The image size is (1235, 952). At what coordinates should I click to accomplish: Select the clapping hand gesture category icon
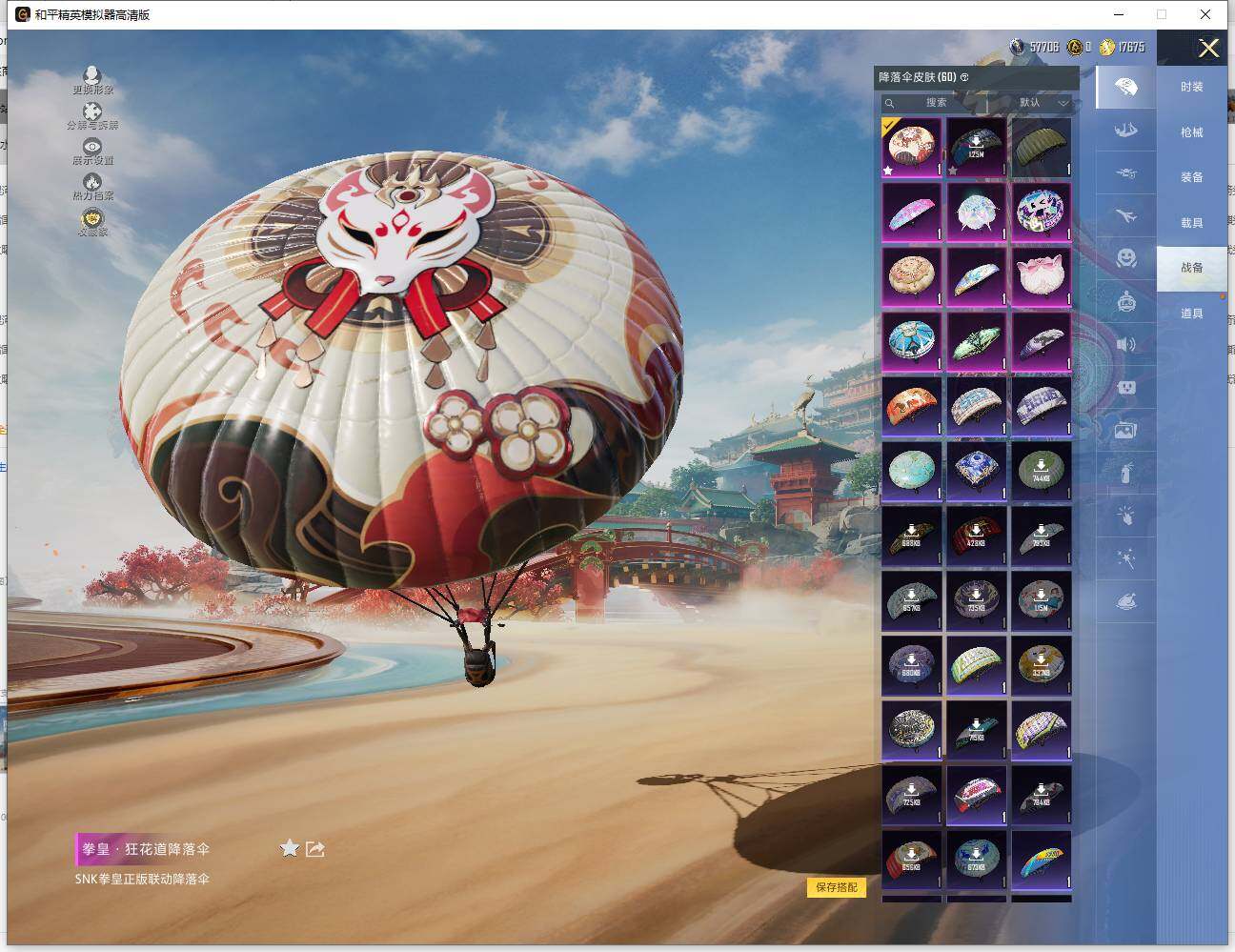point(1125,516)
